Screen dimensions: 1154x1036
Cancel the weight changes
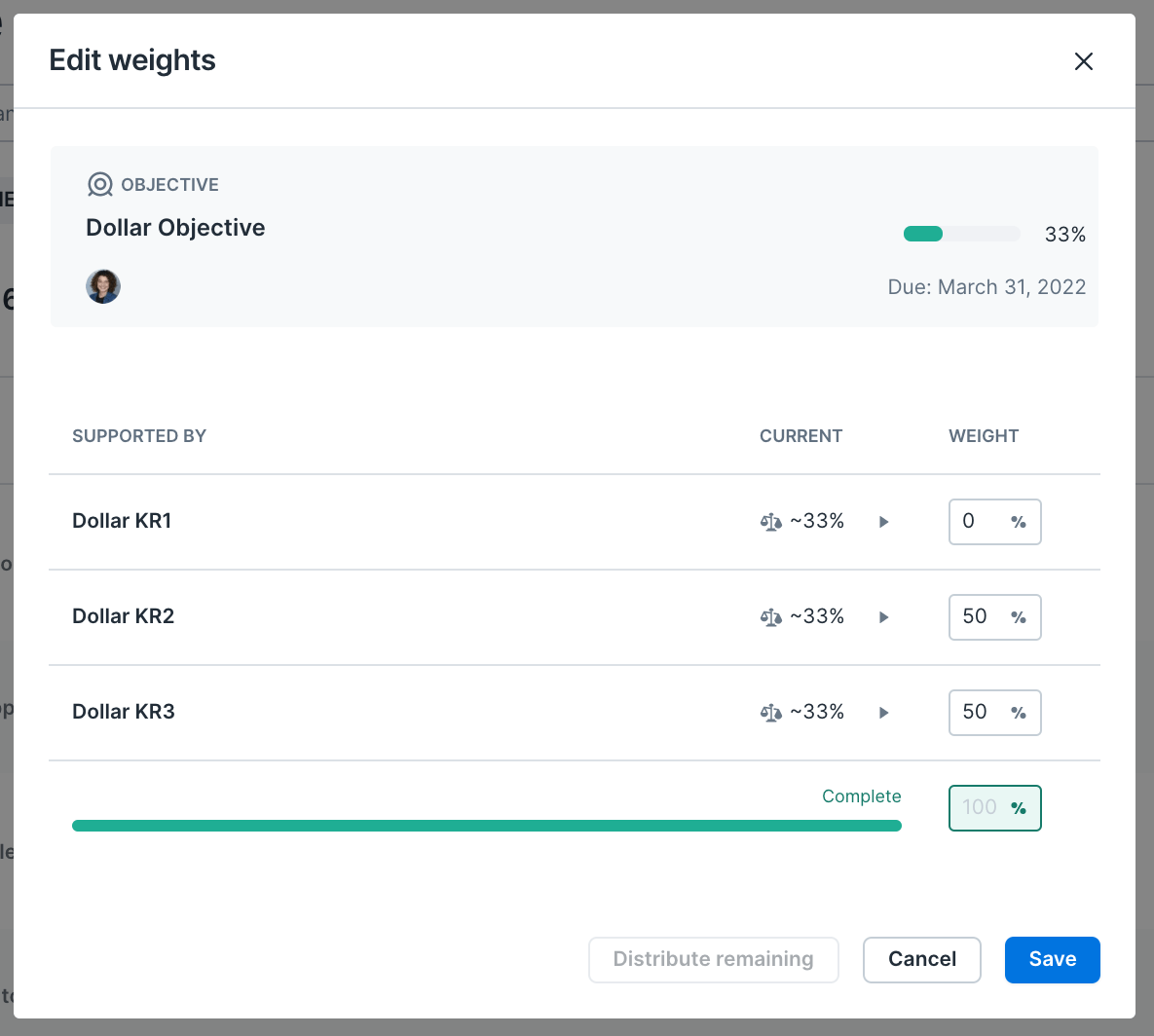[x=921, y=959]
